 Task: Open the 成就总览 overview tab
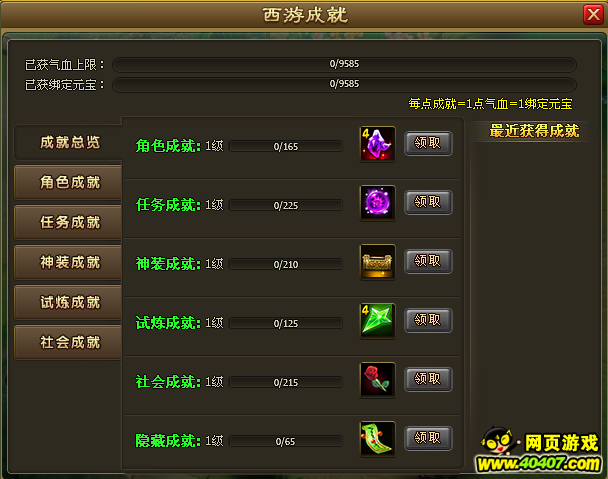click(69, 142)
